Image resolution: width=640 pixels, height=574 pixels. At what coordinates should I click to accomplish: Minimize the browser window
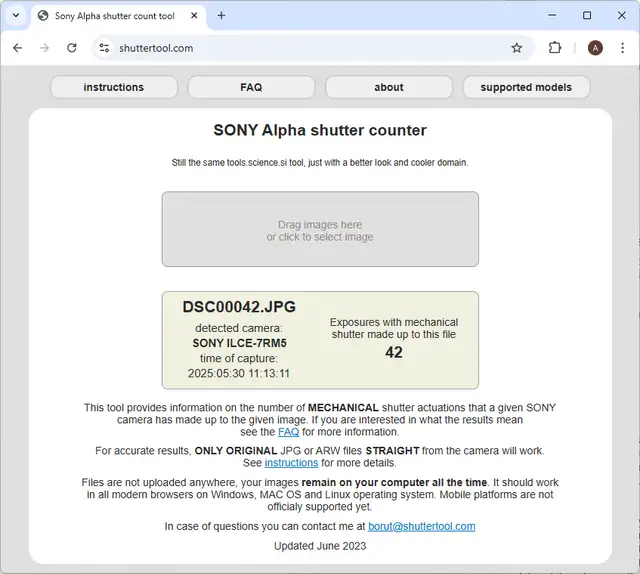pos(552,16)
